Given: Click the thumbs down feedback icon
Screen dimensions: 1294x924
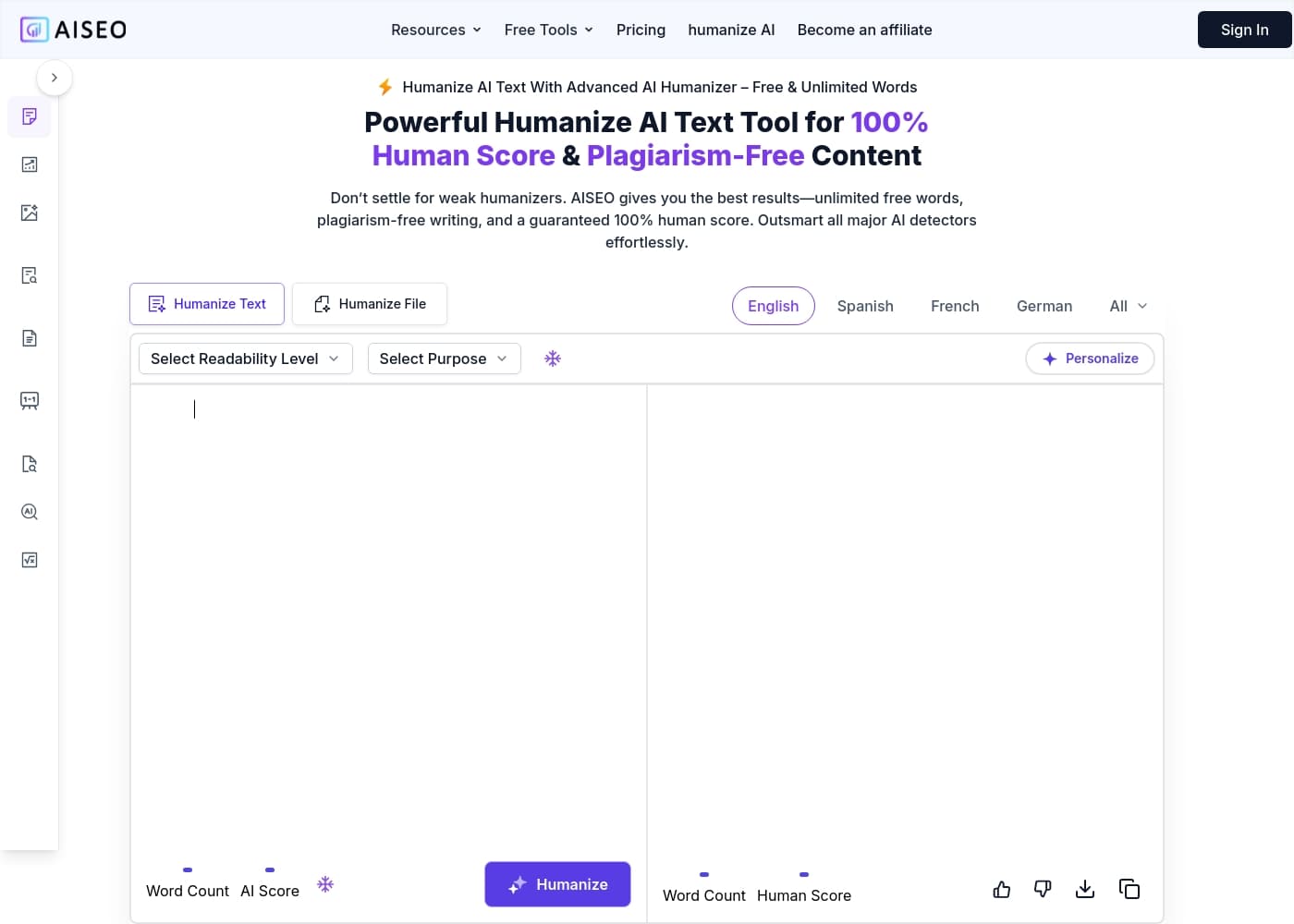Looking at the screenshot, I should coord(1043,889).
